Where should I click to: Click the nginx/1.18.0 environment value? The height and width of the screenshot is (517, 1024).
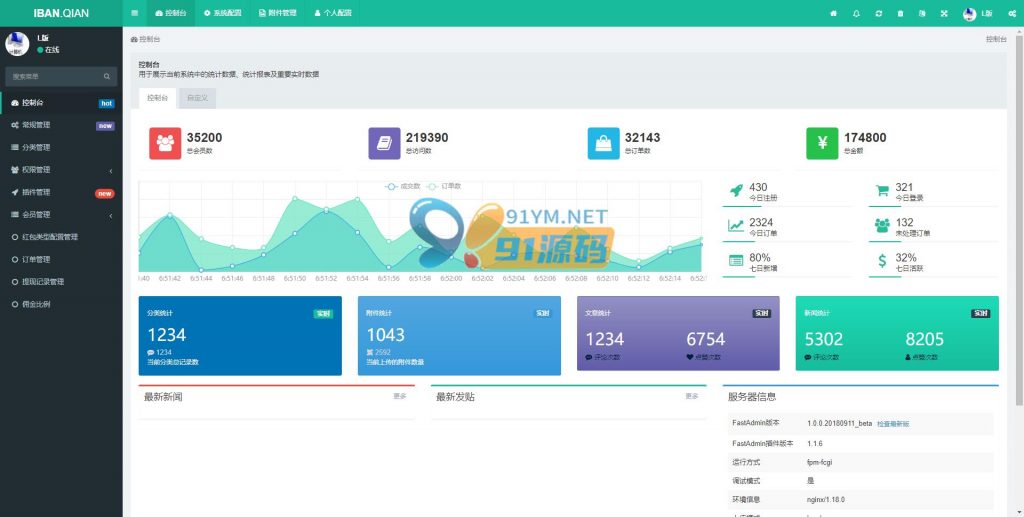point(825,499)
